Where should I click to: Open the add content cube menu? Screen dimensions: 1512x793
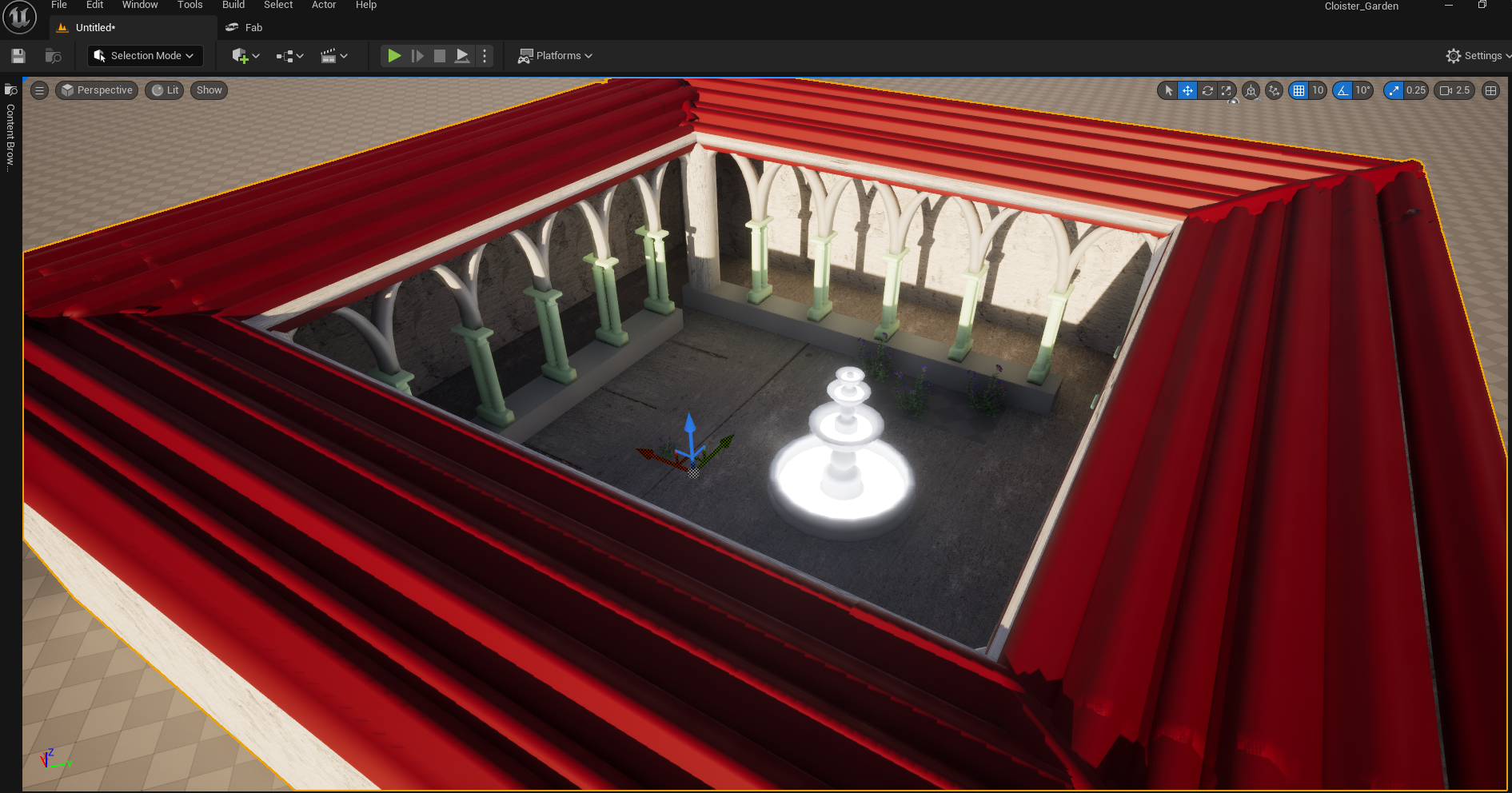click(x=245, y=56)
